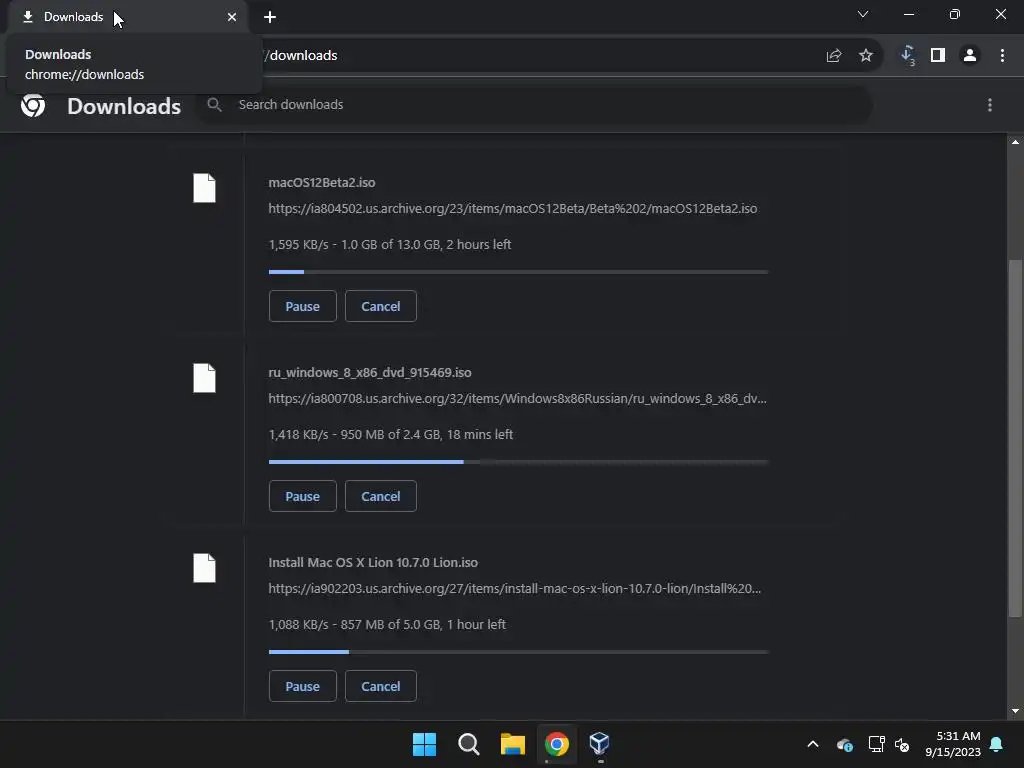Cancel the Mac OS X Lion download
This screenshot has height=768, width=1024.
tap(381, 686)
